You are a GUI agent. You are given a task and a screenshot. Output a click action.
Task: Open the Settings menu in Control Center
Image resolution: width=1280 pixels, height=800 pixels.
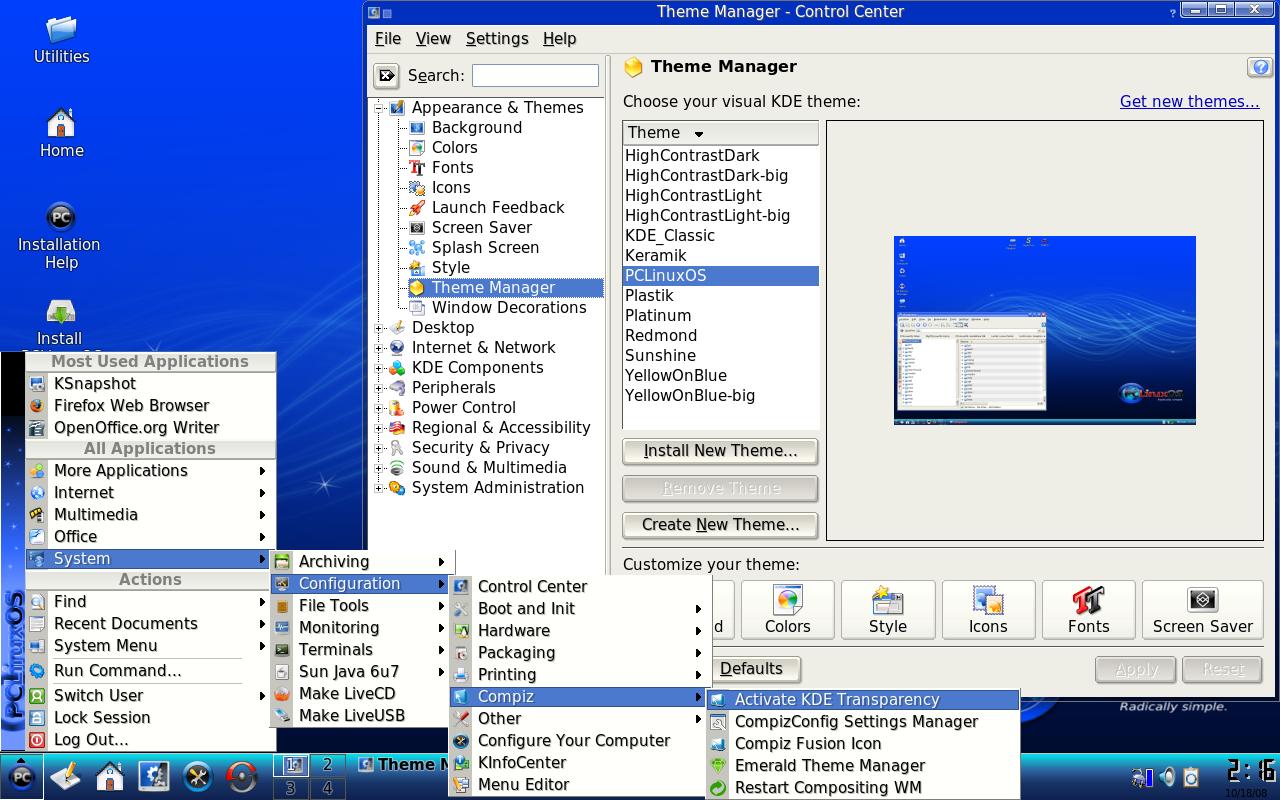point(497,39)
